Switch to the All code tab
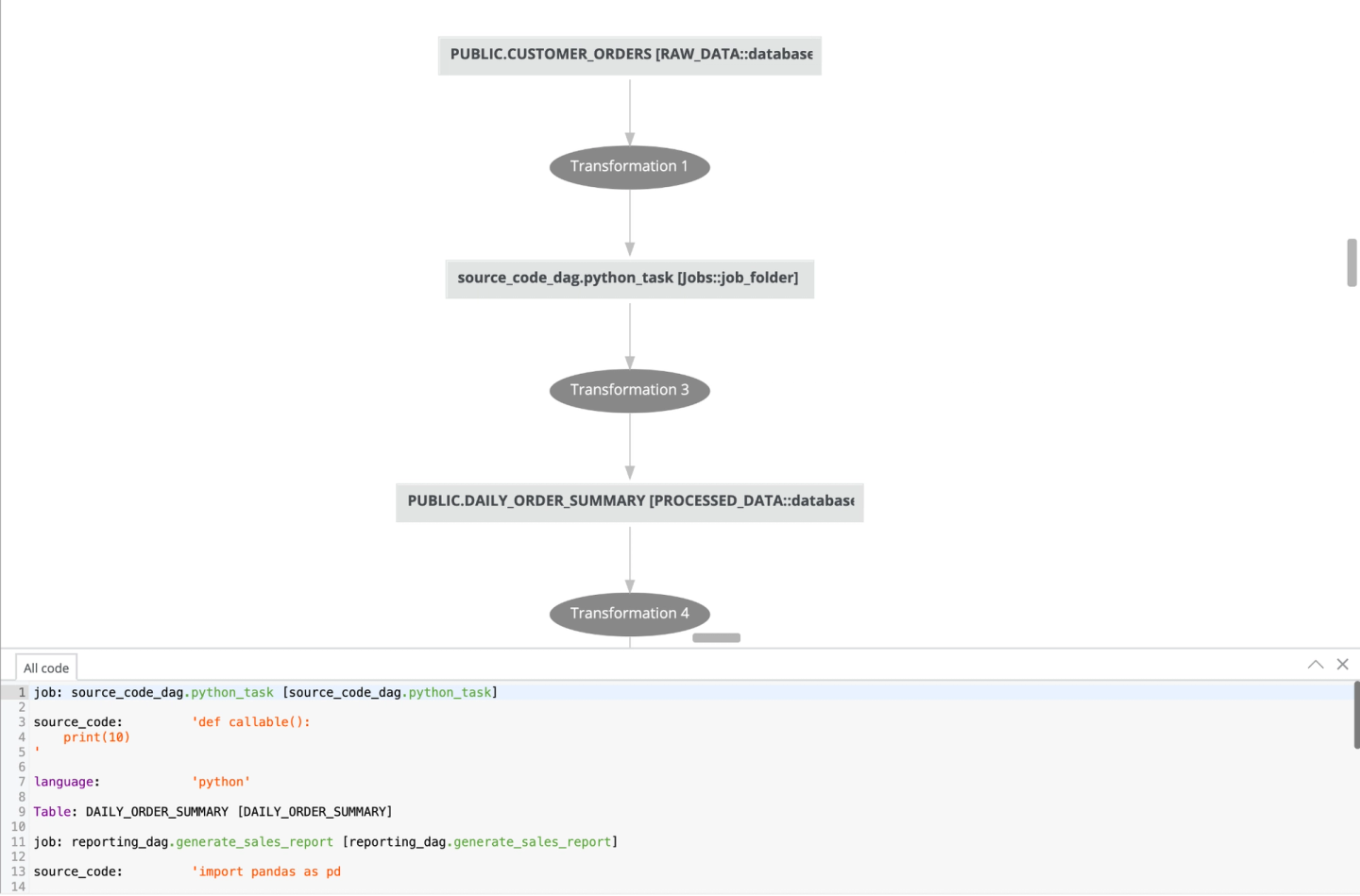Image resolution: width=1360 pixels, height=896 pixels. click(x=45, y=668)
